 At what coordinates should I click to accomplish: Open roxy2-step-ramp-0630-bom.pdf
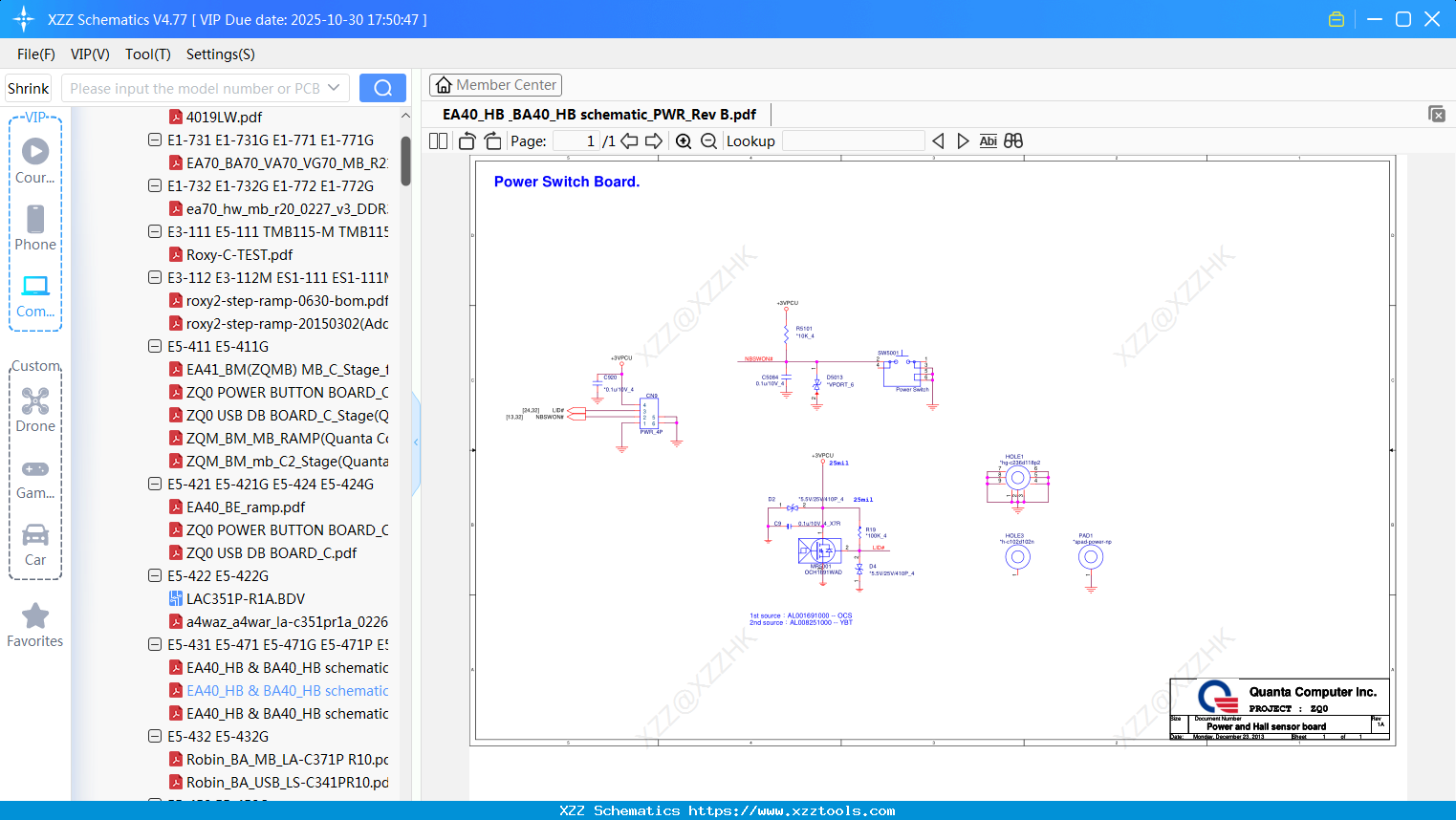coord(287,300)
